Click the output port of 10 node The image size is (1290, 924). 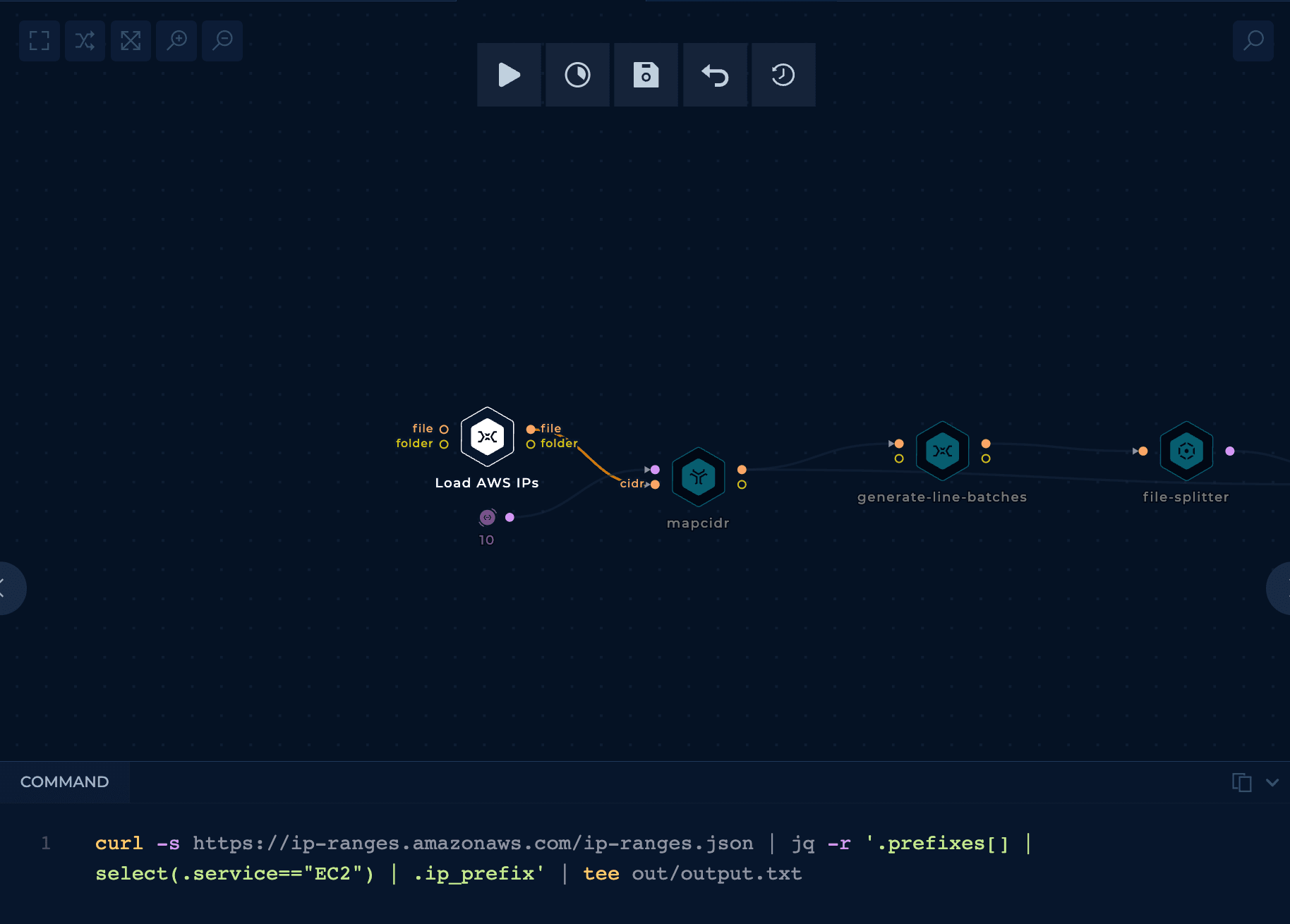[510, 517]
